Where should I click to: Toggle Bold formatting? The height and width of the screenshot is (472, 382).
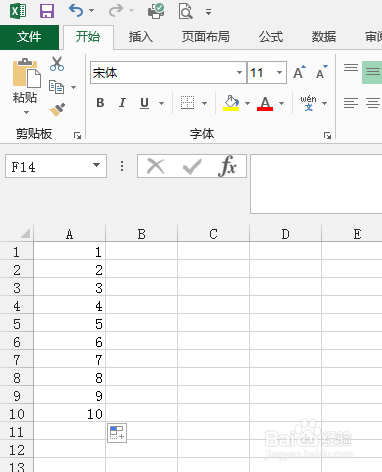tap(100, 103)
